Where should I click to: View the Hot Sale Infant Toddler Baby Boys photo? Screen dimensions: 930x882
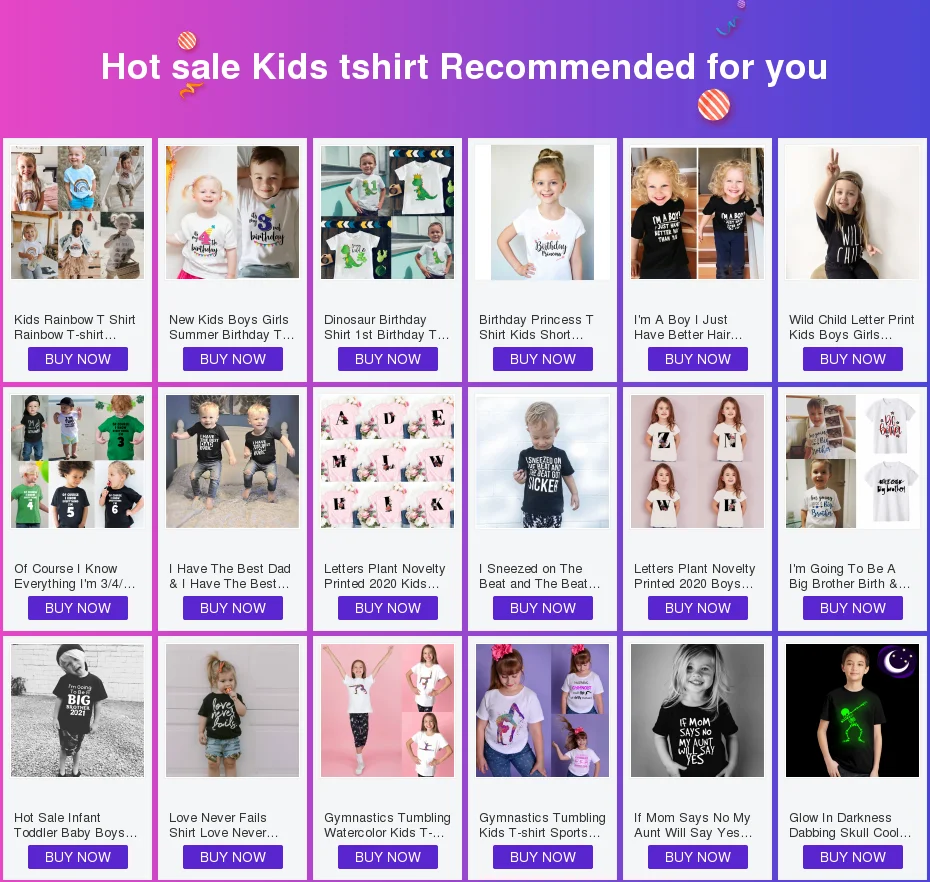[x=78, y=711]
